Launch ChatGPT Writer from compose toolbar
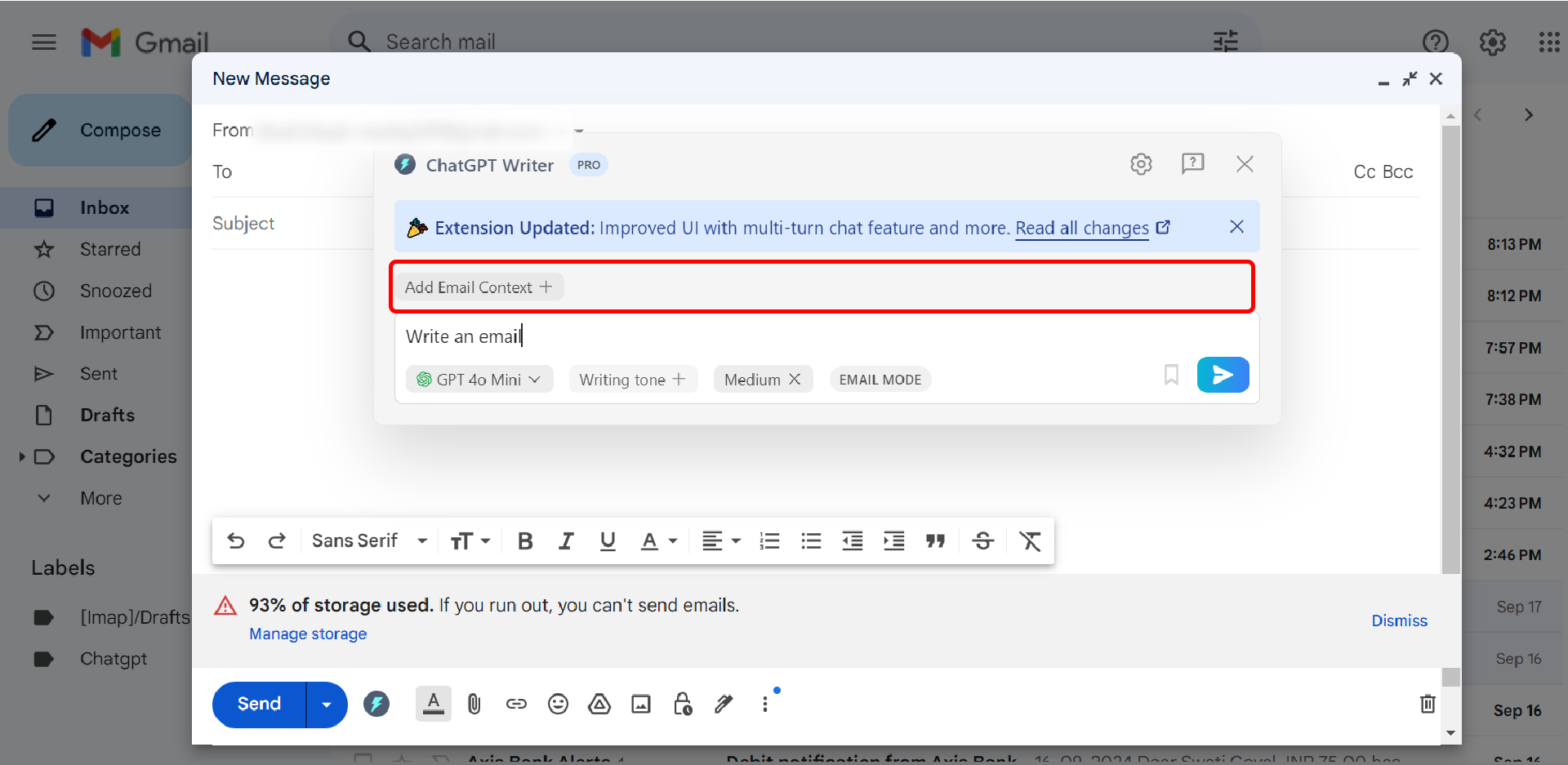The width and height of the screenshot is (1568, 765). pyautogui.click(x=376, y=704)
